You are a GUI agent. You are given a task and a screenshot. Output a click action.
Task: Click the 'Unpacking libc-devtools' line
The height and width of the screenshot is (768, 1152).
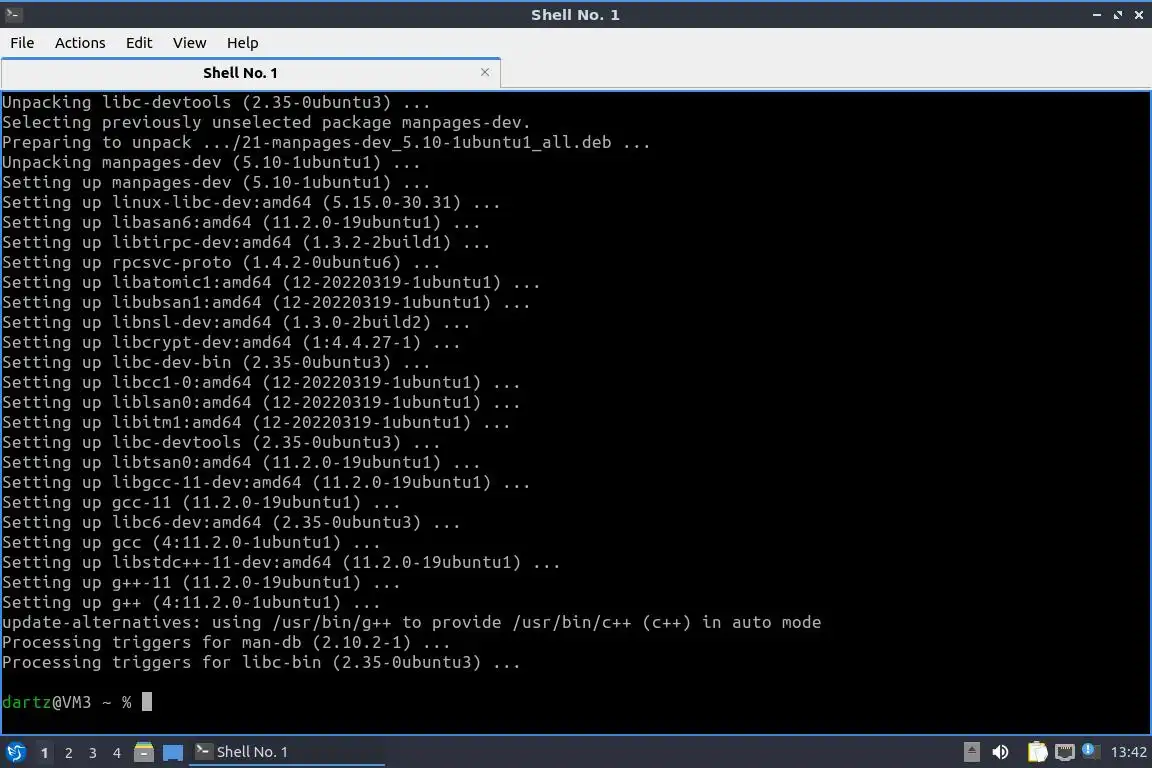216,102
